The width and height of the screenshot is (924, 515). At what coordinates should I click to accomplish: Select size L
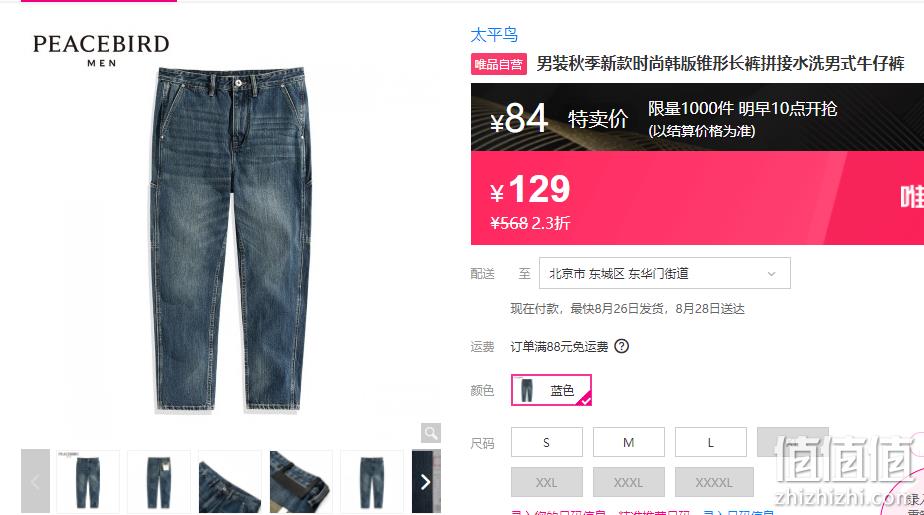(711, 443)
